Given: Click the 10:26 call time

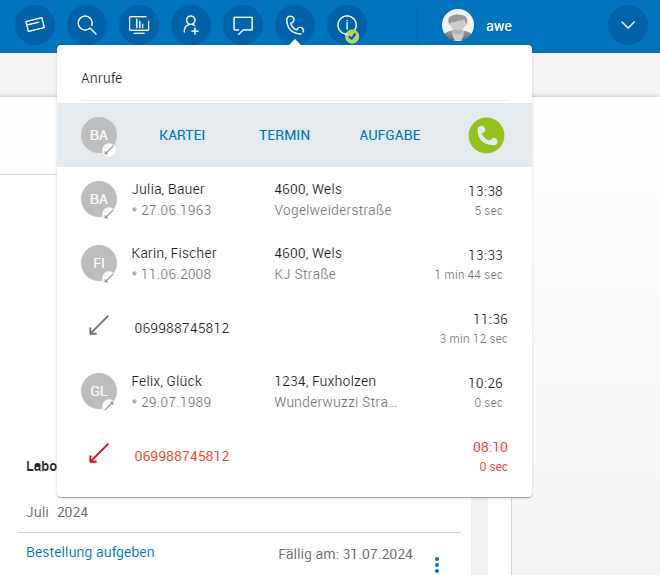Looking at the screenshot, I should coord(486,383).
